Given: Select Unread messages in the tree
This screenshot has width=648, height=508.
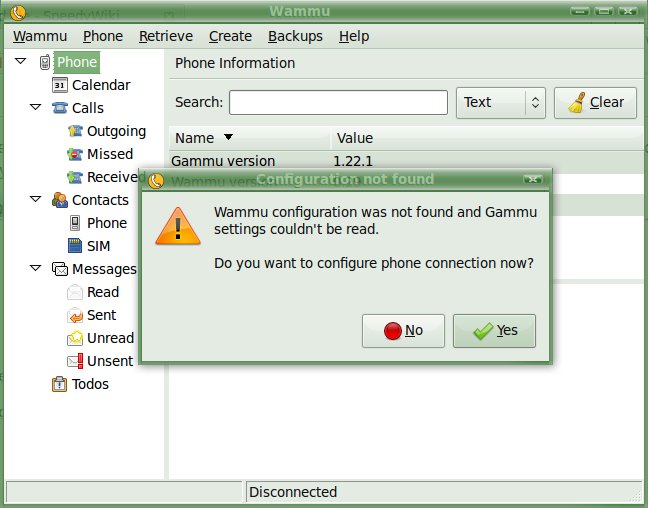Looking at the screenshot, I should tap(110, 338).
